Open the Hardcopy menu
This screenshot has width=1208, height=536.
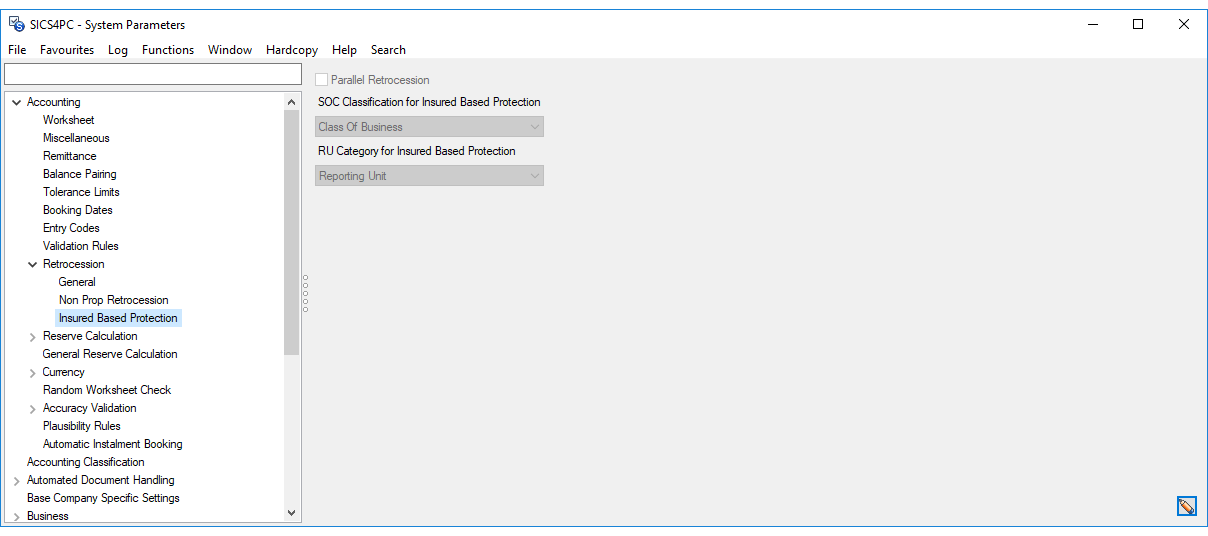point(292,50)
